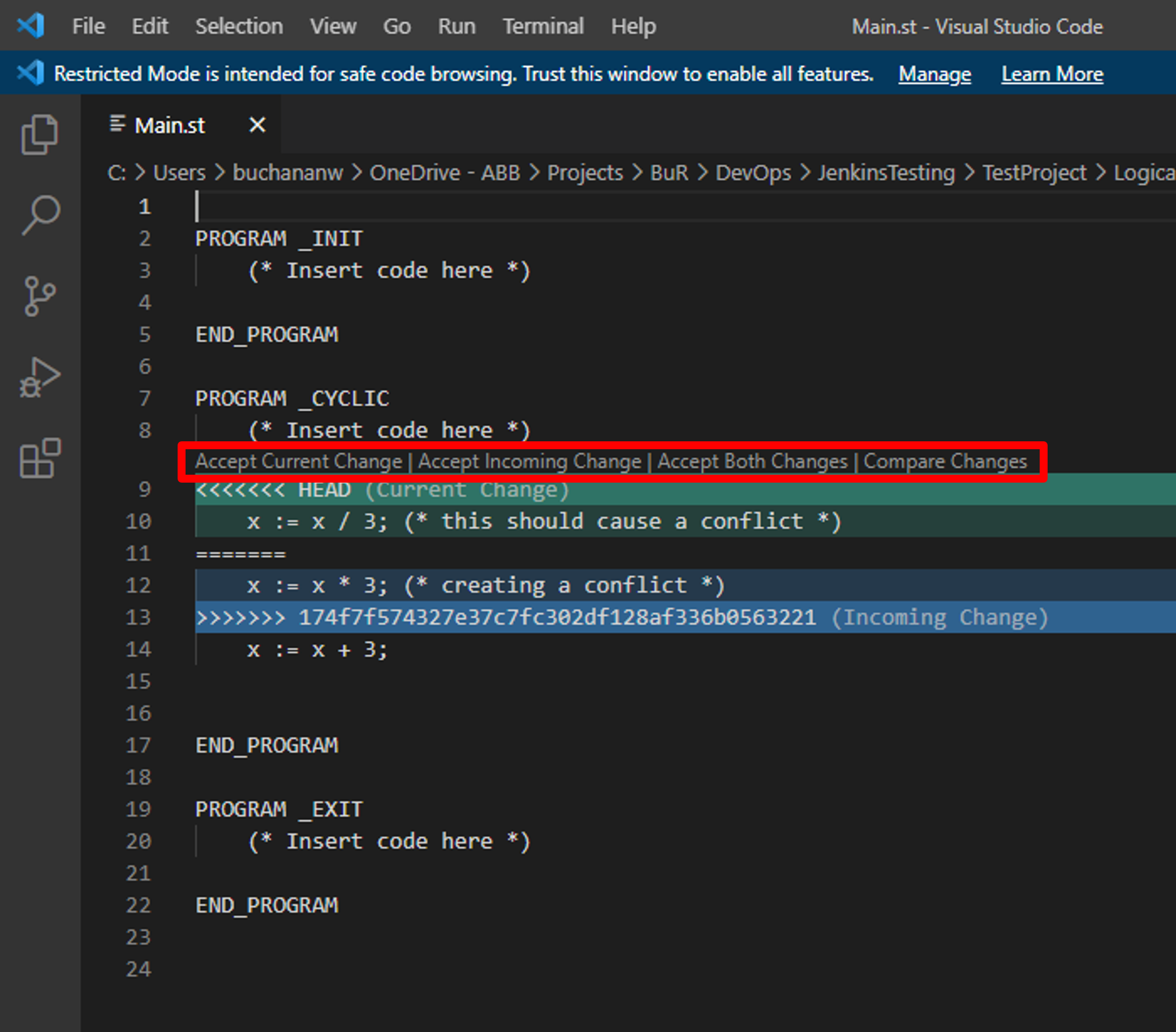This screenshot has width=1176, height=1032.
Task: Open the Edit menu
Action: pos(149,27)
